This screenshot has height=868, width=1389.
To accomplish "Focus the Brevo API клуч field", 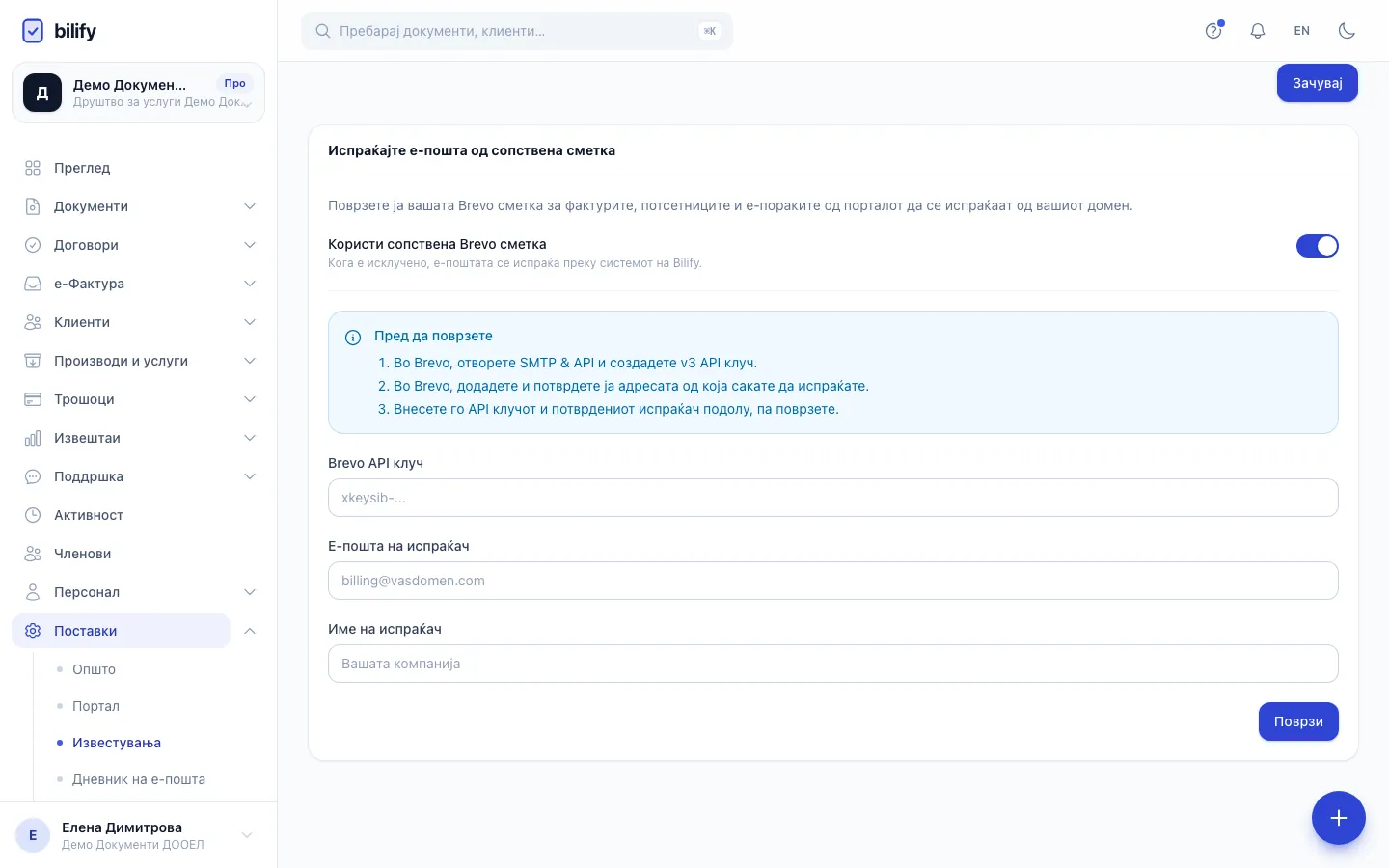I will click(x=833, y=498).
